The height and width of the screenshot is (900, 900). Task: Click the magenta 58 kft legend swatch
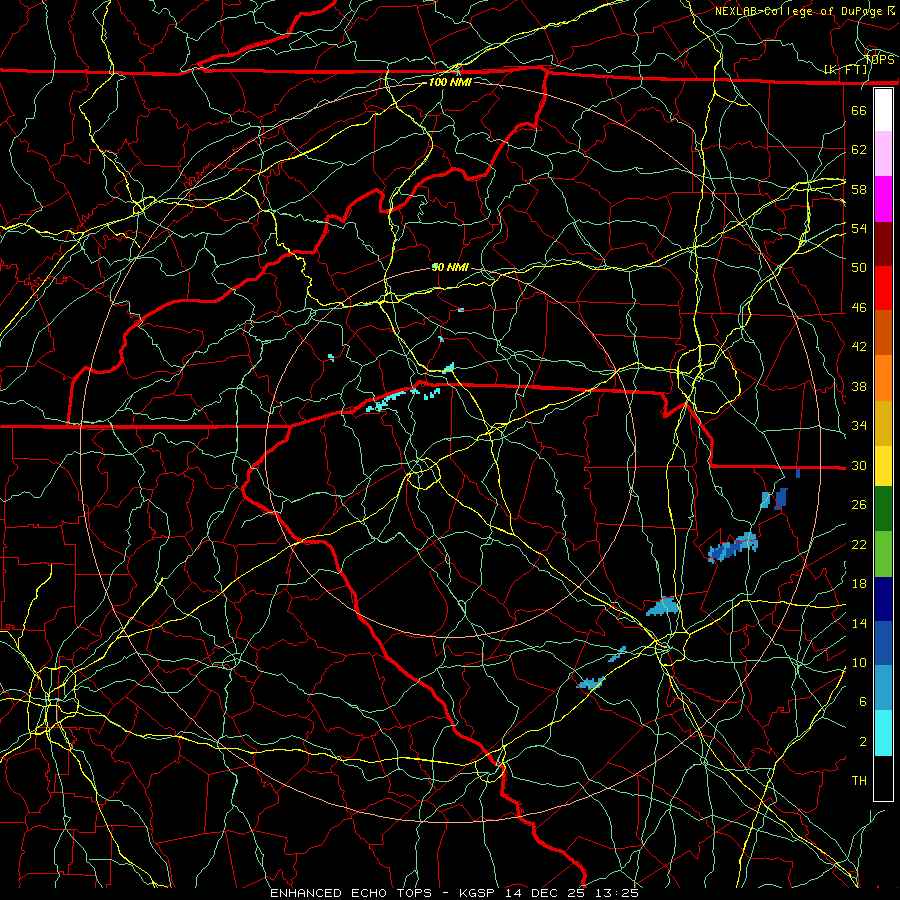(x=883, y=199)
